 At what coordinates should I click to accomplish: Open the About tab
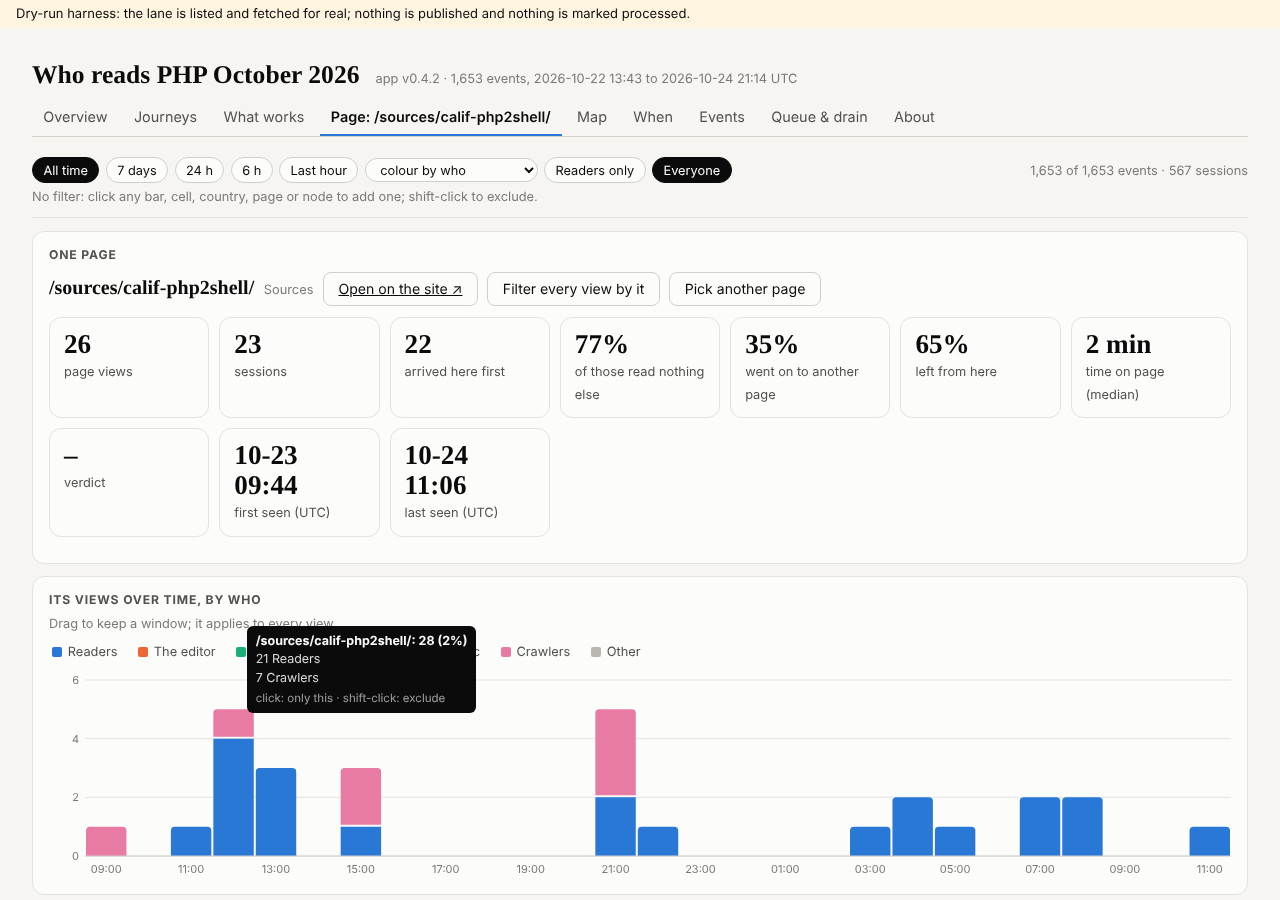point(914,117)
